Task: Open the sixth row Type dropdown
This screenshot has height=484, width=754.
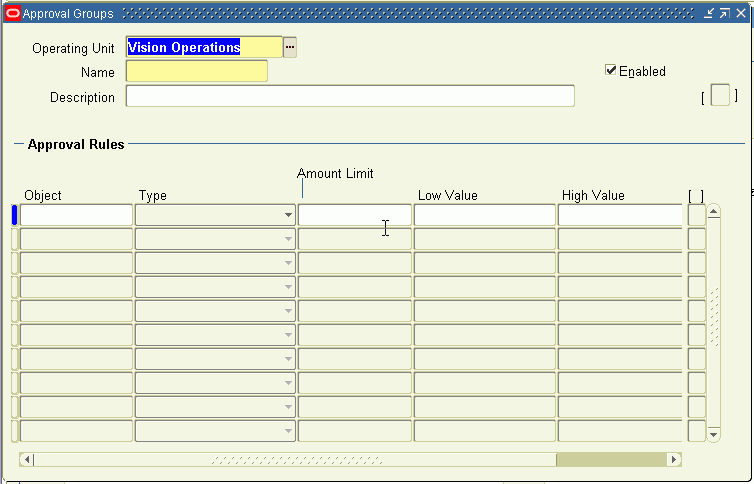Action: [x=288, y=335]
